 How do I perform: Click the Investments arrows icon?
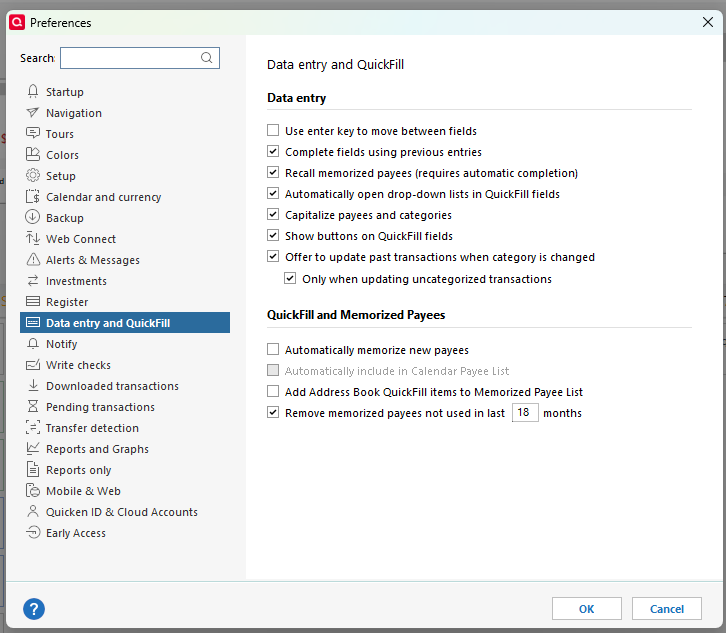coord(33,281)
